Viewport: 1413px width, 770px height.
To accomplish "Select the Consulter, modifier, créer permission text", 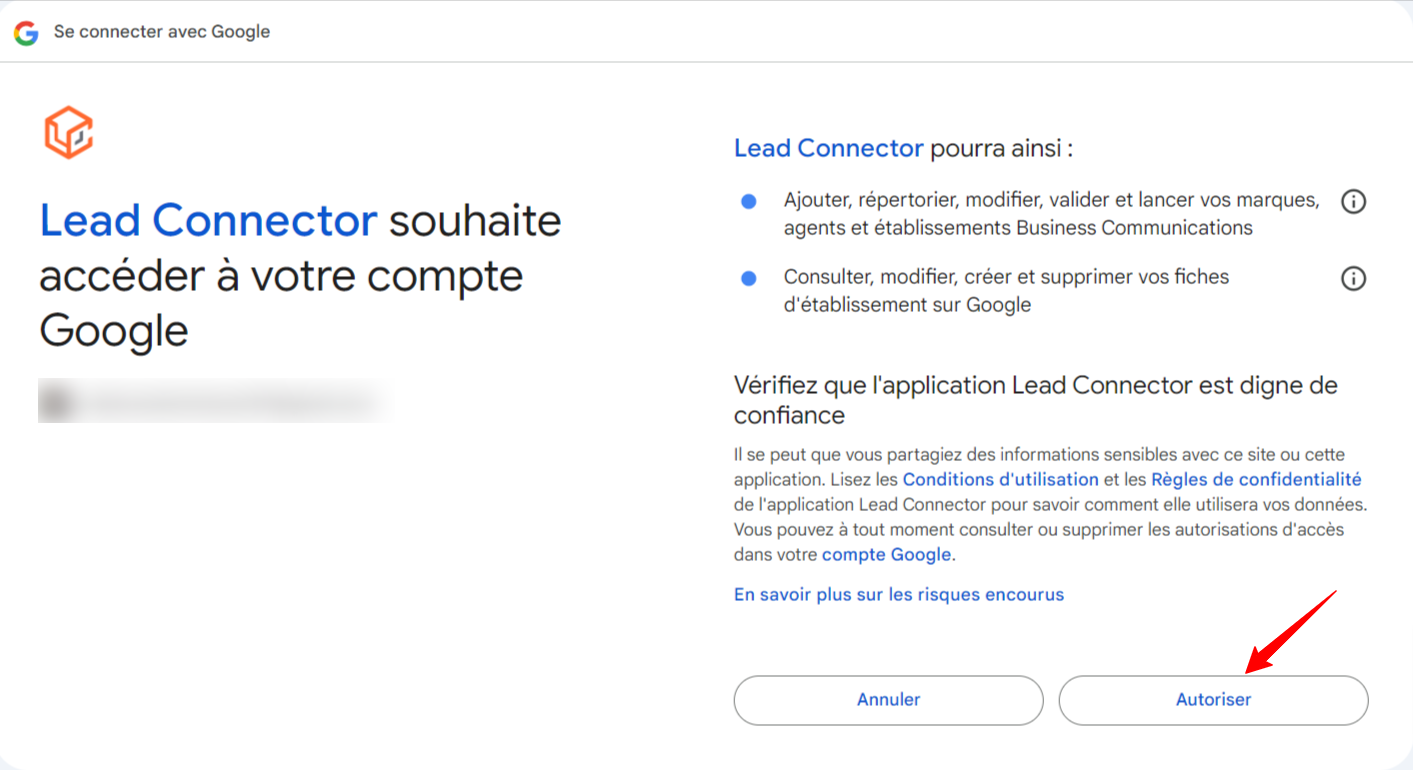I will click(x=1006, y=290).
